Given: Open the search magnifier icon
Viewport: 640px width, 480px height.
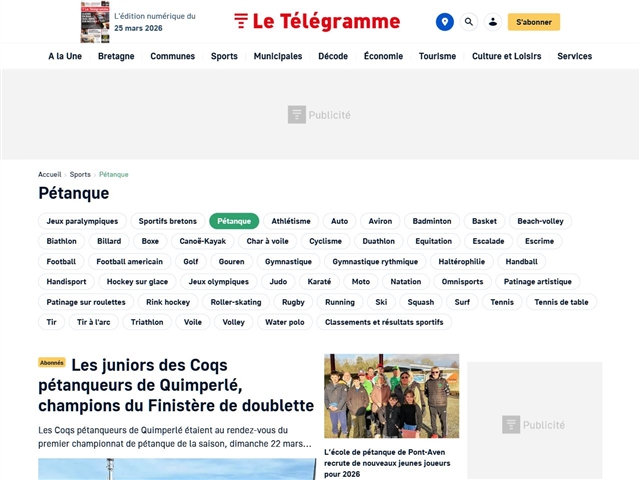Looking at the screenshot, I should [469, 22].
